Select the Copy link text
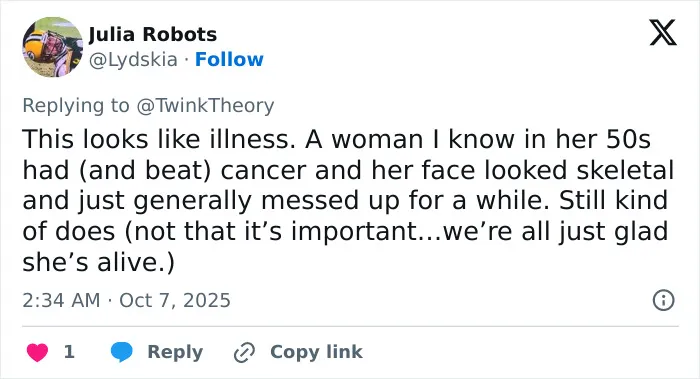The height and width of the screenshot is (379, 700). [317, 352]
